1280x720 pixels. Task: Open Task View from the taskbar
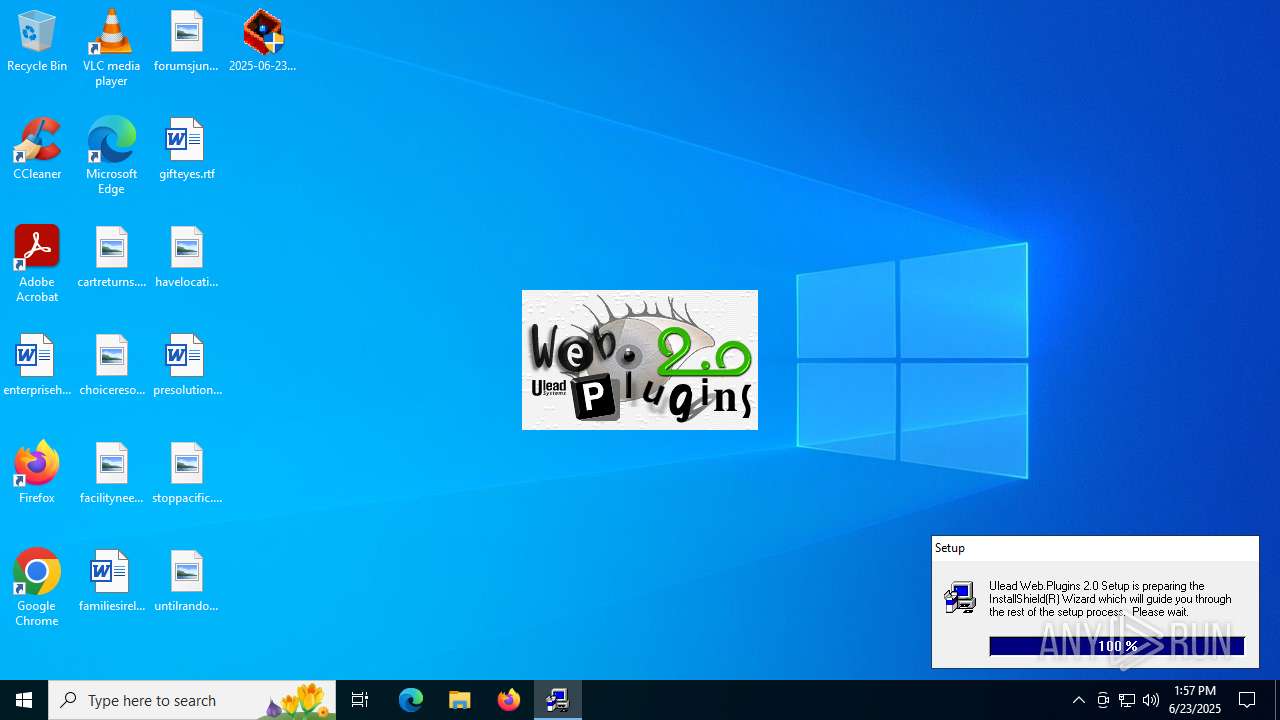tap(360, 700)
